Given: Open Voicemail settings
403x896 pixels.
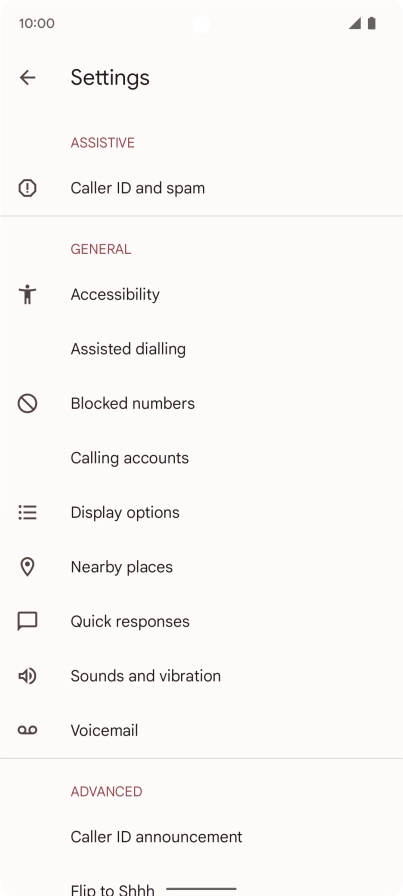Looking at the screenshot, I should [x=201, y=730].
